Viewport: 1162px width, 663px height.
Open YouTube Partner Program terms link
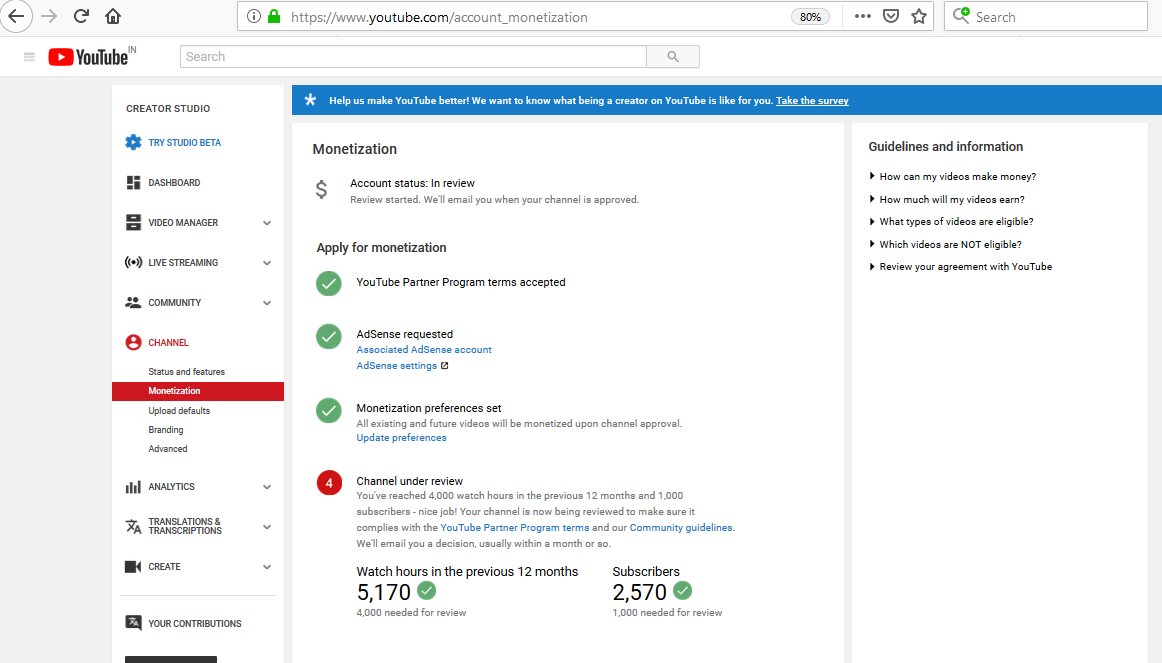[x=515, y=527]
